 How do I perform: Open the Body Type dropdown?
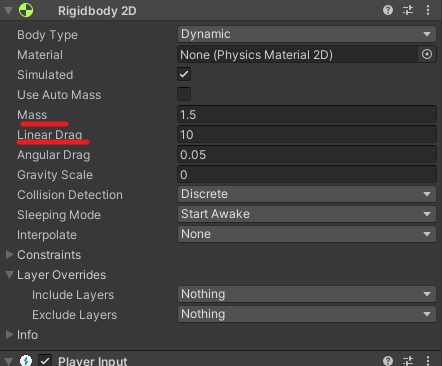[307, 34]
